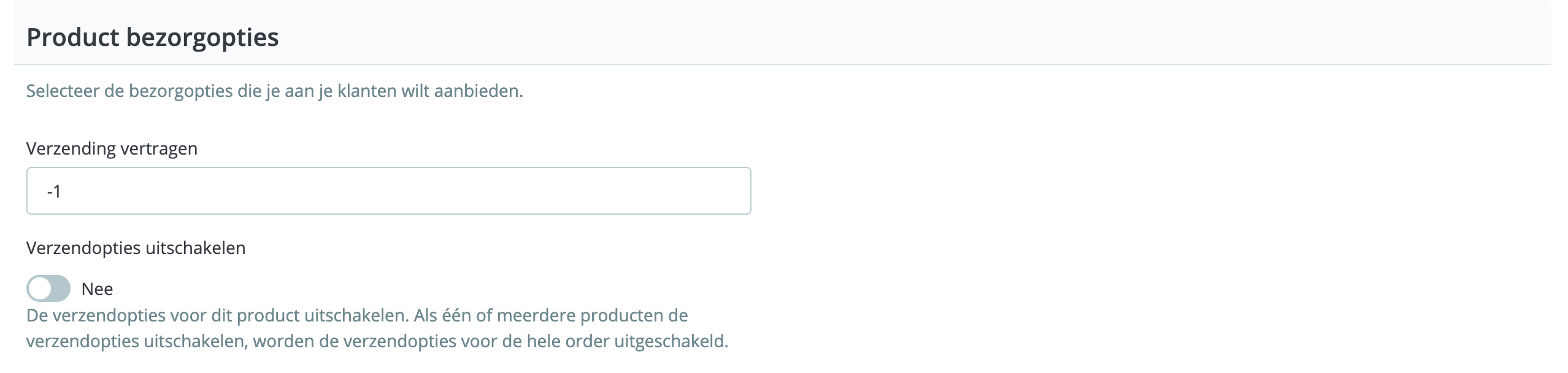Screen dimensions: 1568x373
Task: Click the Nee label next to the toggle
Action: pos(97,288)
